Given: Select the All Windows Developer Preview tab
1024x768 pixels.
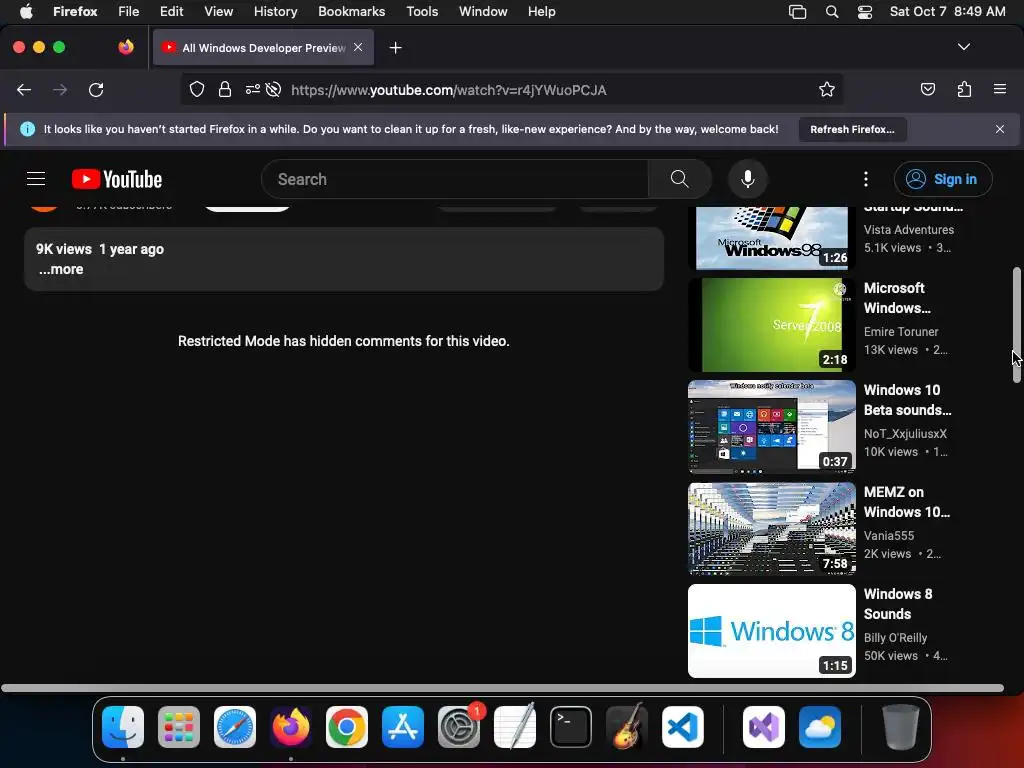Looking at the screenshot, I should [263, 48].
